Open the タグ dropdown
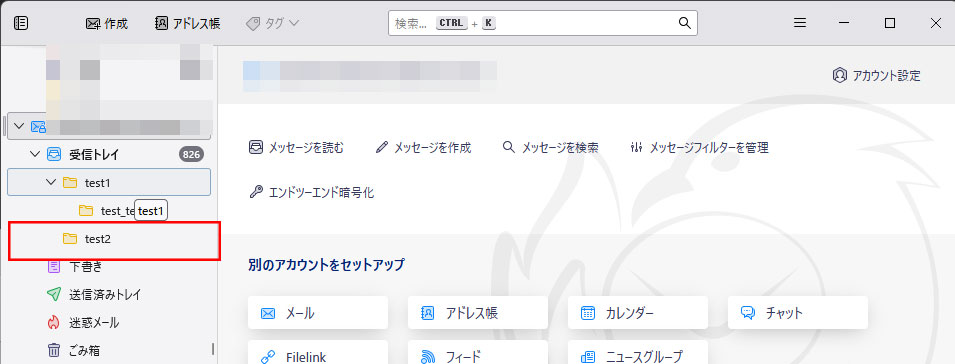The height and width of the screenshot is (364, 955). [272, 24]
